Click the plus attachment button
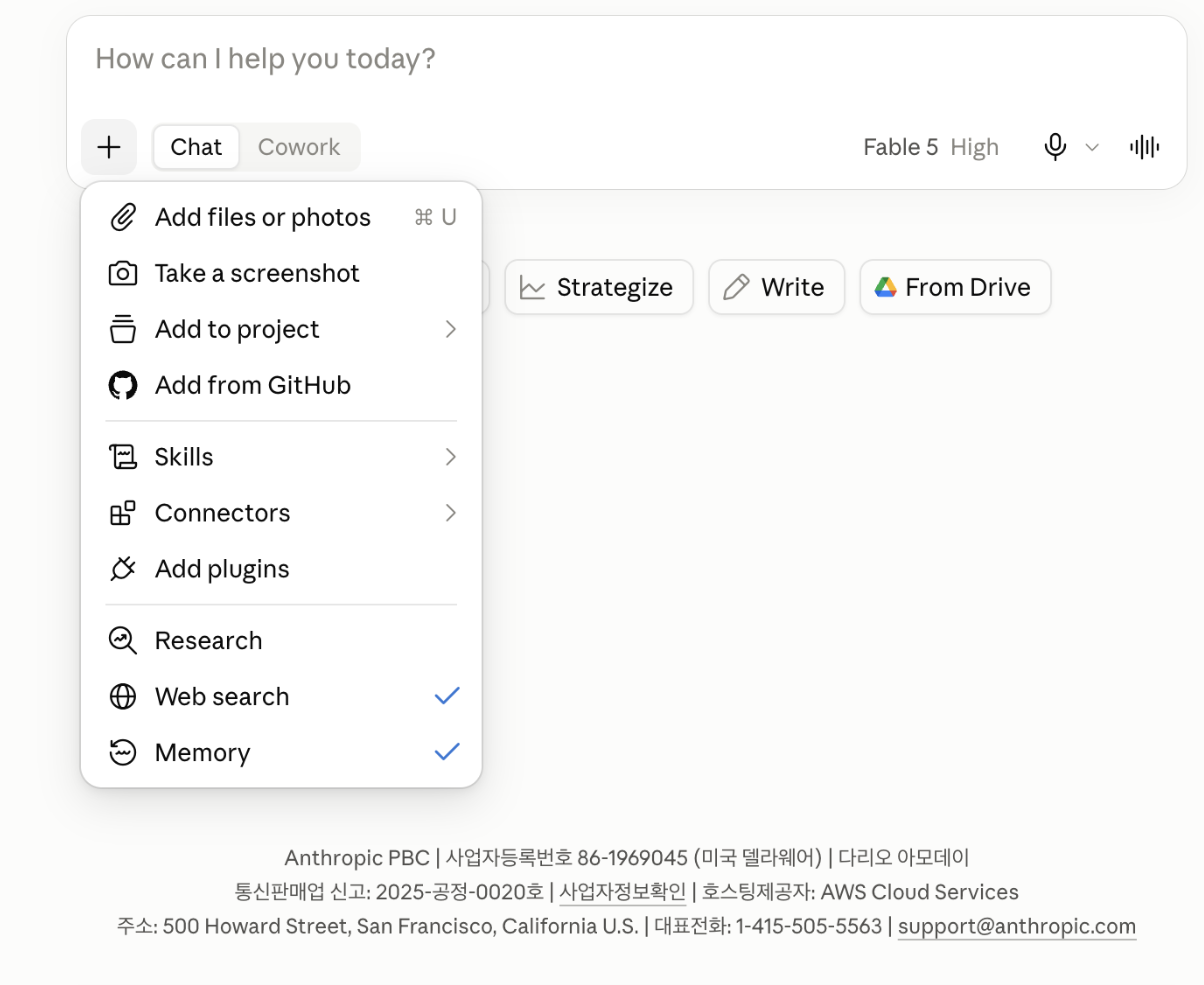The height and width of the screenshot is (985, 1204). (x=109, y=147)
